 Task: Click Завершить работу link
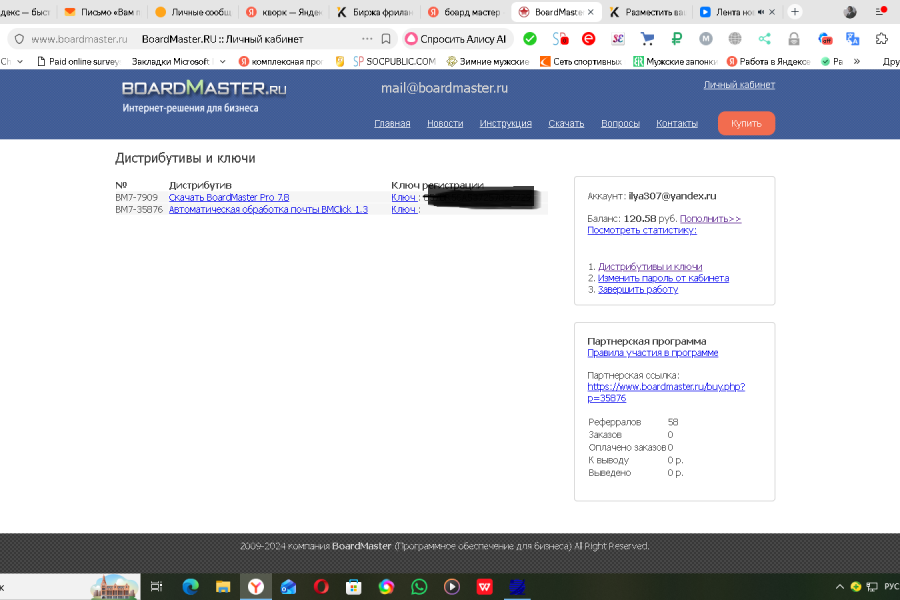pos(638,289)
